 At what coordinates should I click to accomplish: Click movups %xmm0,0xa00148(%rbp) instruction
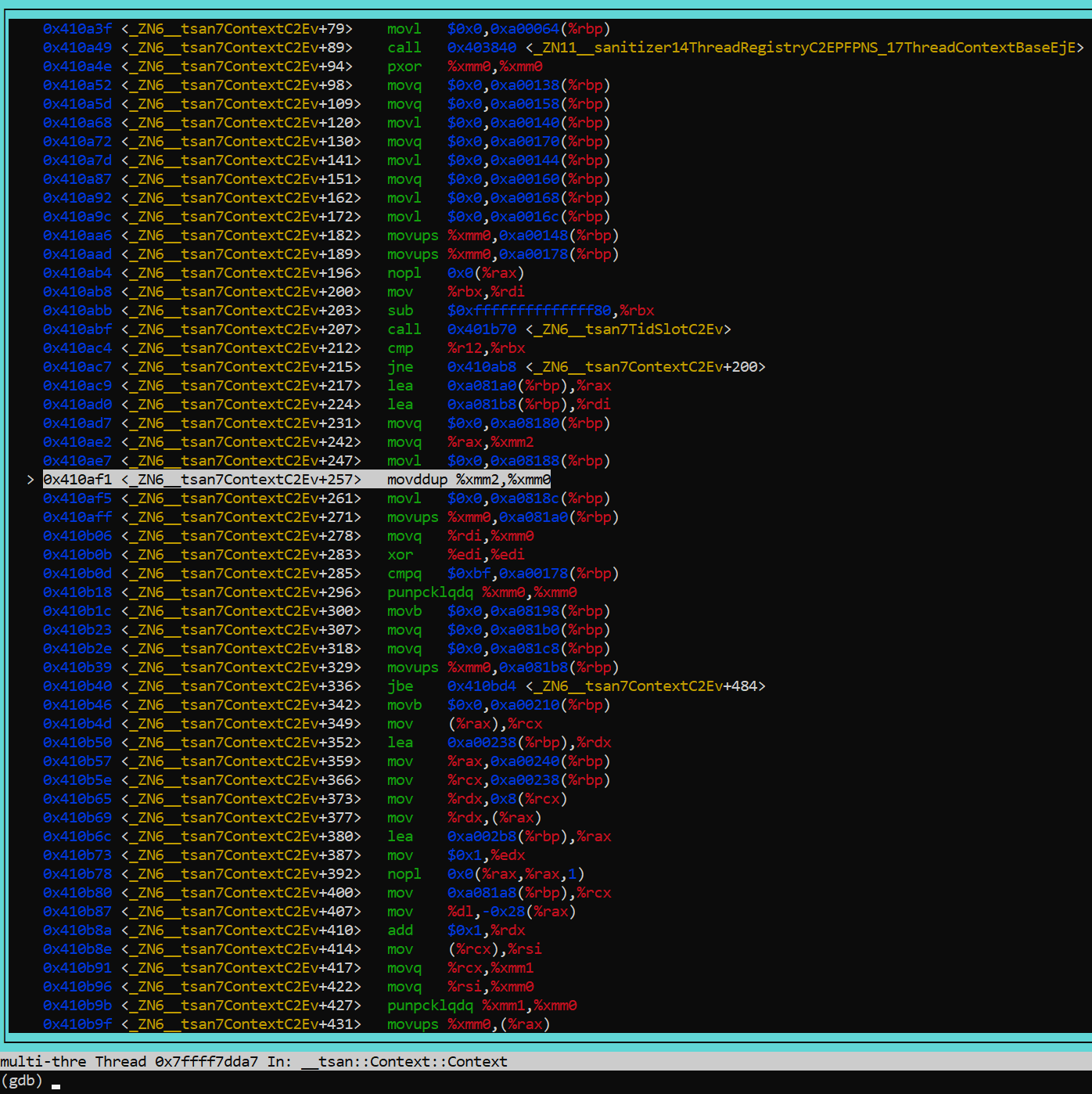tap(503, 236)
